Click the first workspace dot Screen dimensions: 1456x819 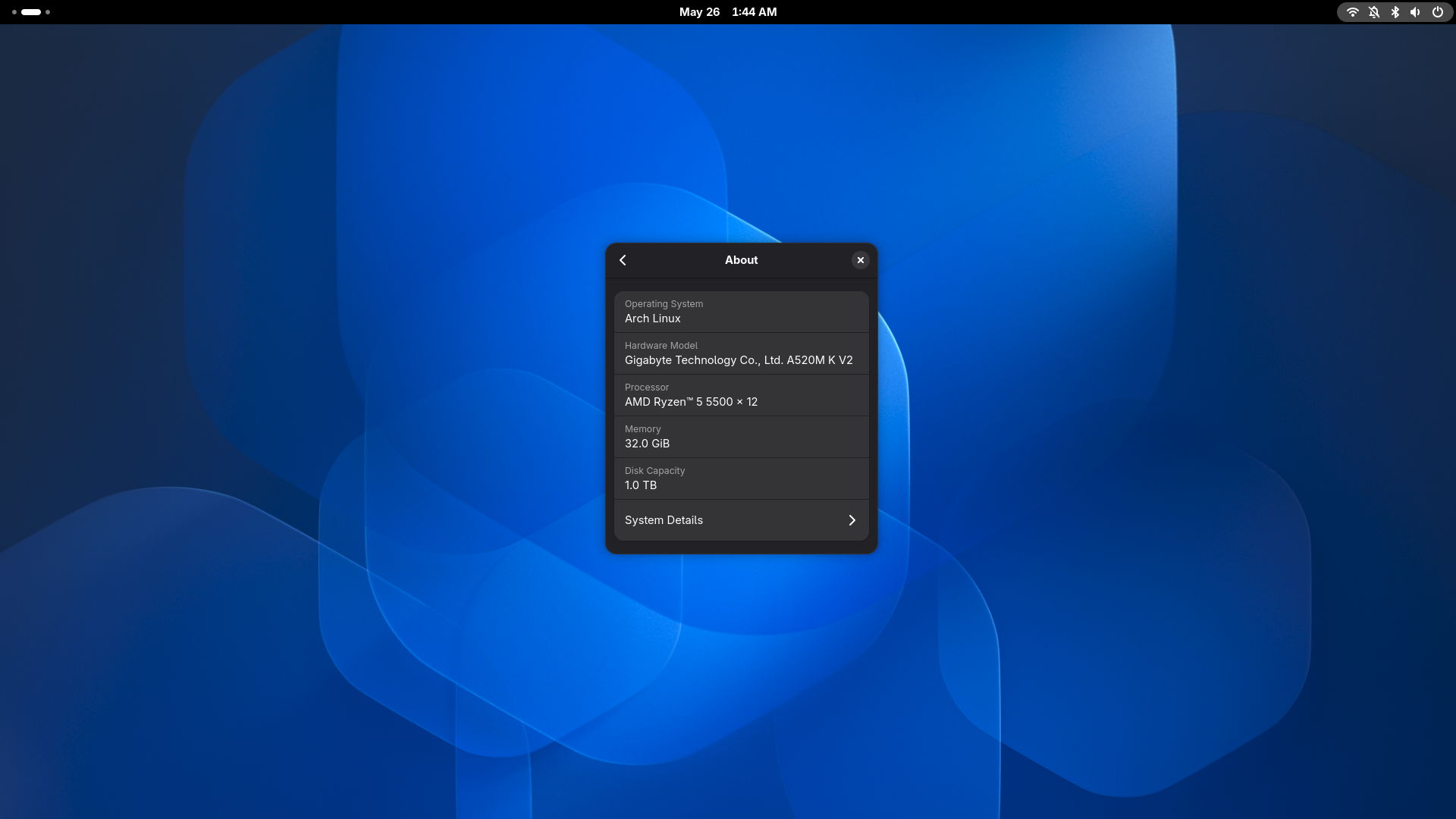coord(14,12)
